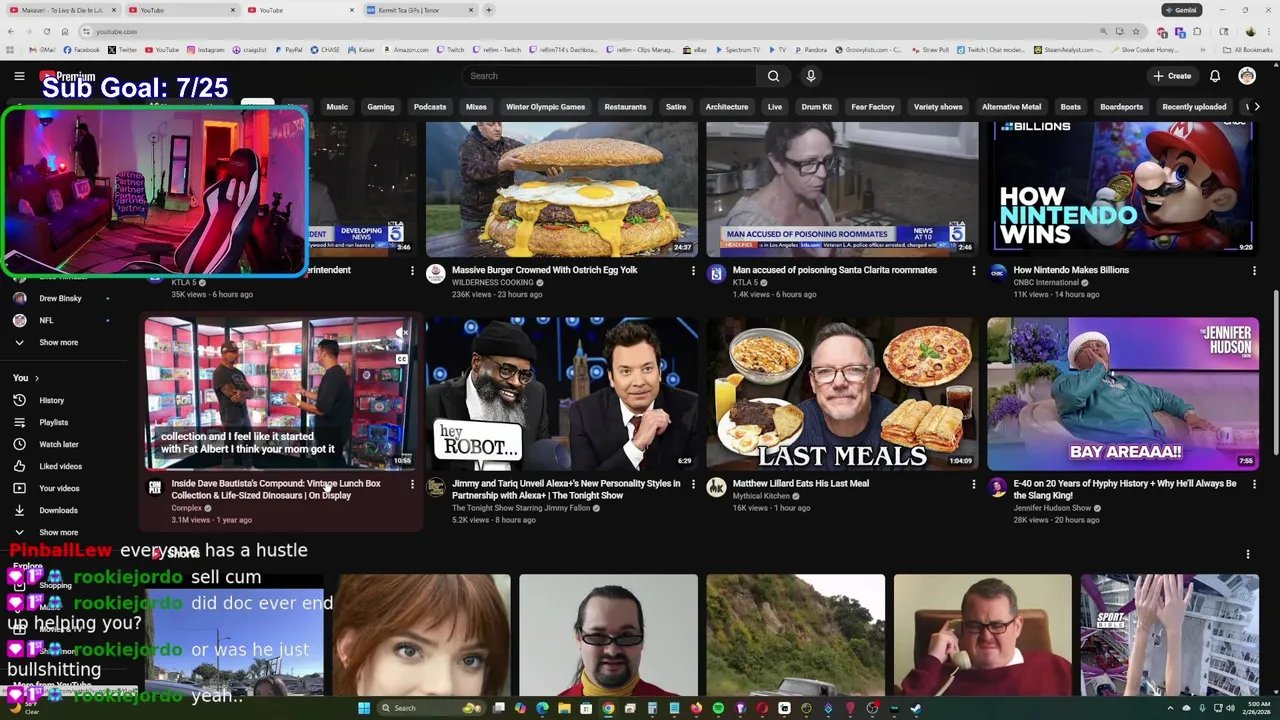Filter feed by the Architecture chip
The width and height of the screenshot is (1280, 720).
(727, 107)
